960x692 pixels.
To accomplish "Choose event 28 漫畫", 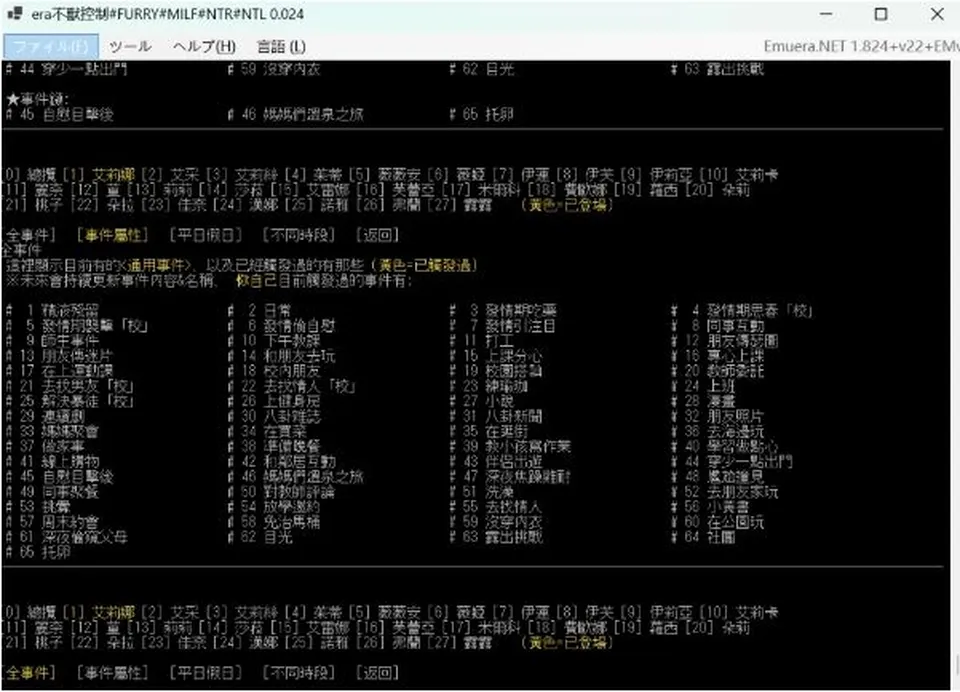I will click(703, 401).
